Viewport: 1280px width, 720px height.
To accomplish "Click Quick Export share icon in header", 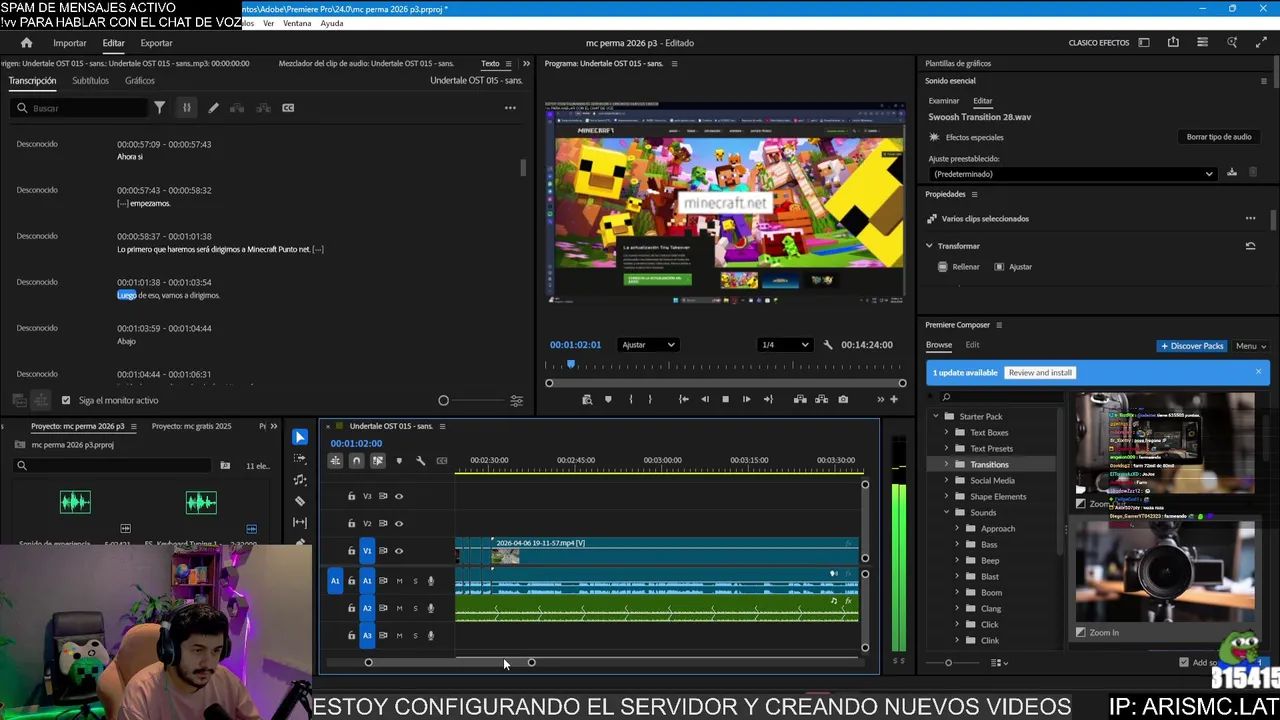I will tap(1173, 43).
